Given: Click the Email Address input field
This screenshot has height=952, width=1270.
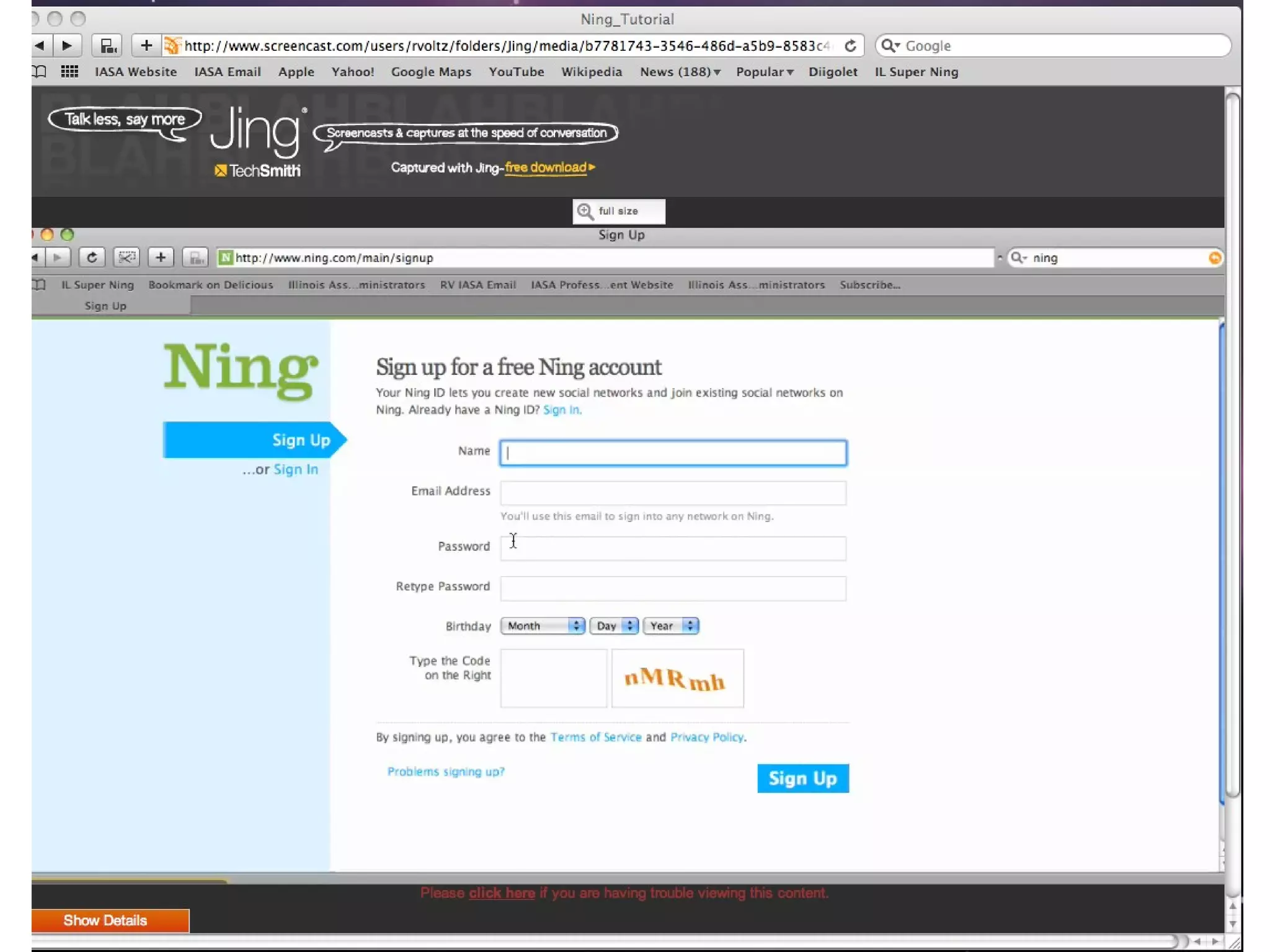Looking at the screenshot, I should [673, 493].
